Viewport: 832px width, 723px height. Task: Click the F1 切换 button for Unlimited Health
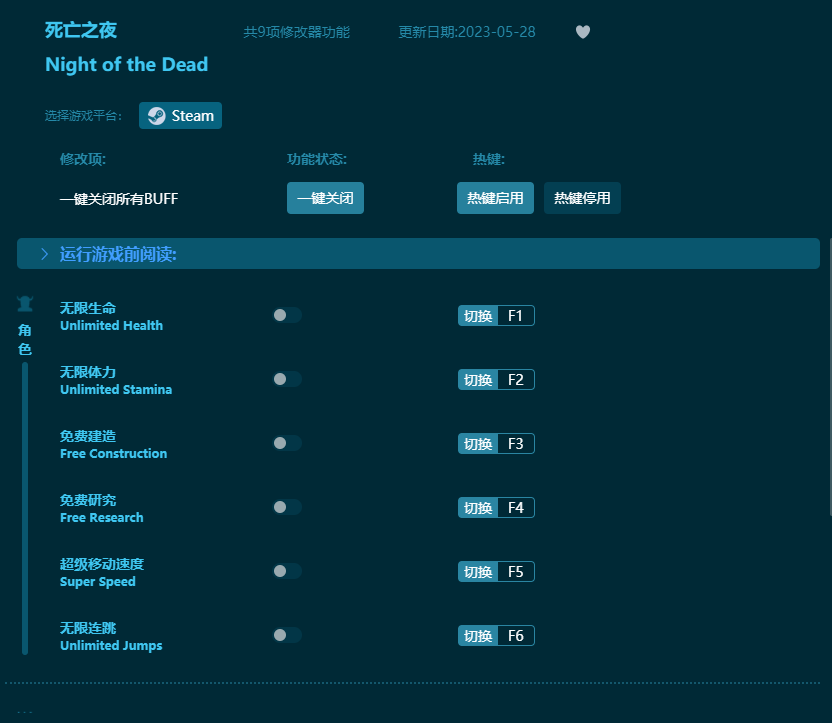(x=496, y=315)
